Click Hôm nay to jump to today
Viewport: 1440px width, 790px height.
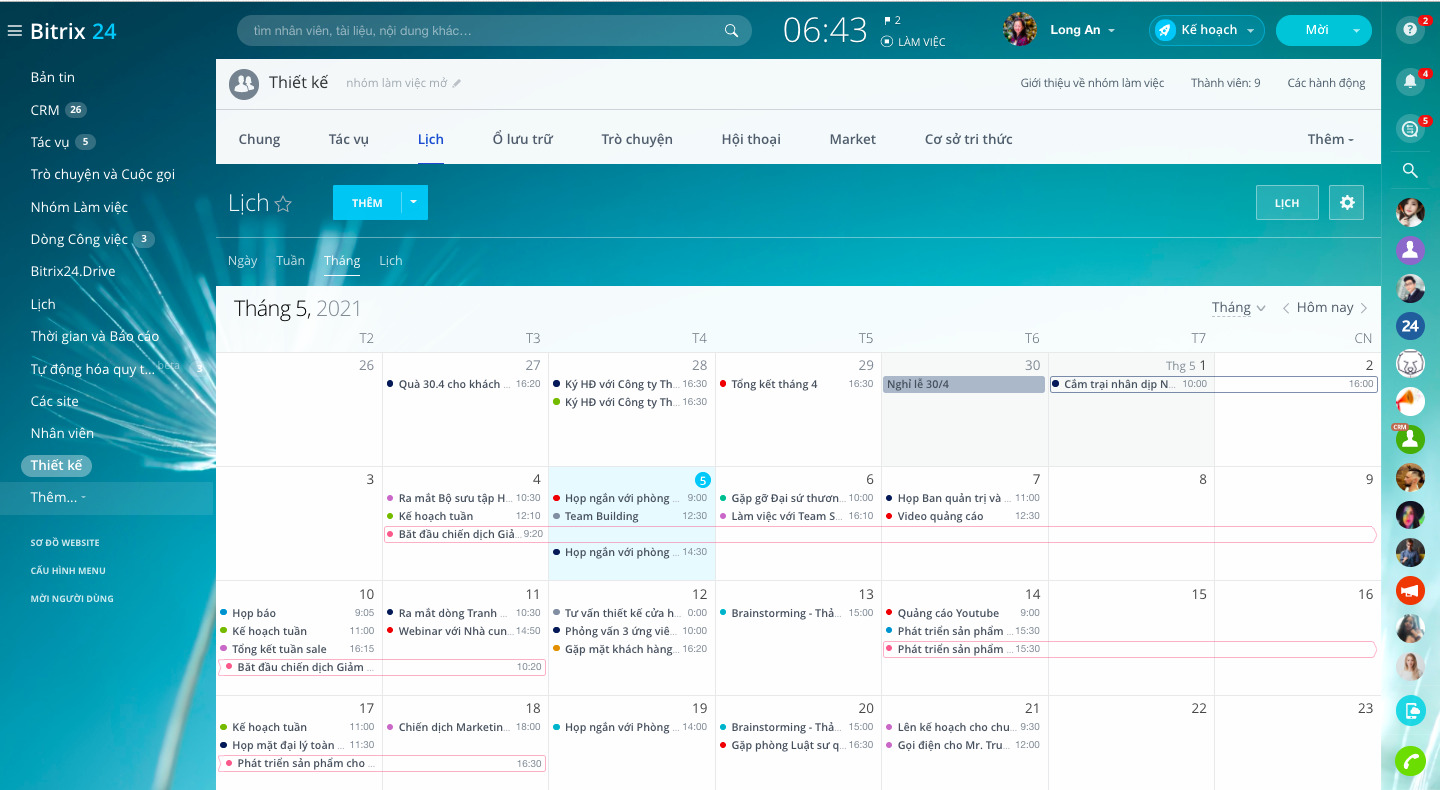pos(1325,308)
